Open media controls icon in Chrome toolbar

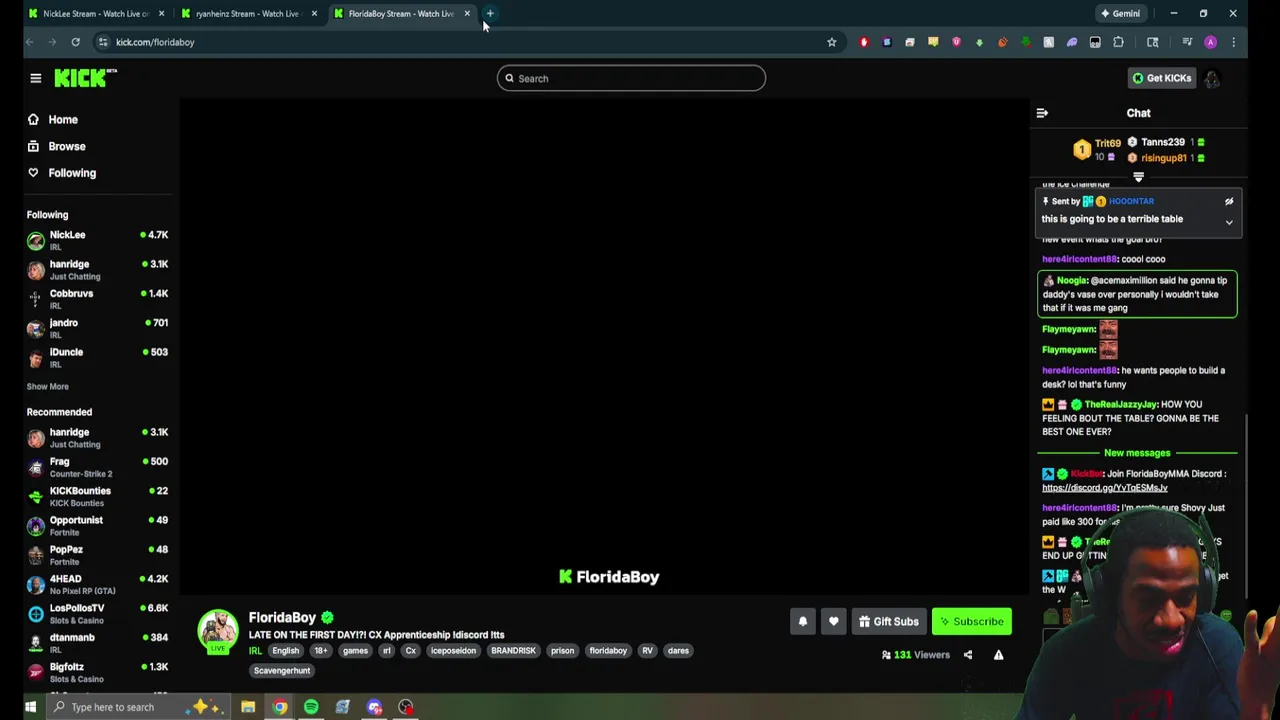(x=1187, y=42)
